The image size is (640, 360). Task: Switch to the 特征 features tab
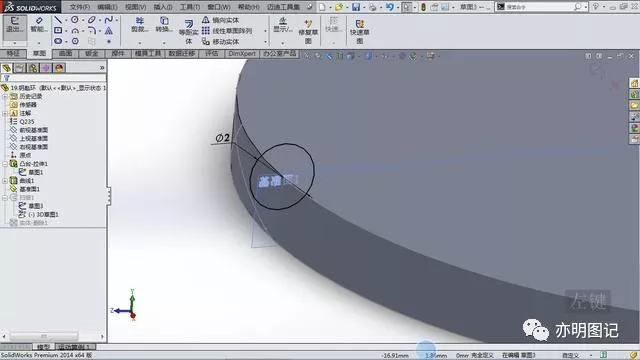coord(13,53)
